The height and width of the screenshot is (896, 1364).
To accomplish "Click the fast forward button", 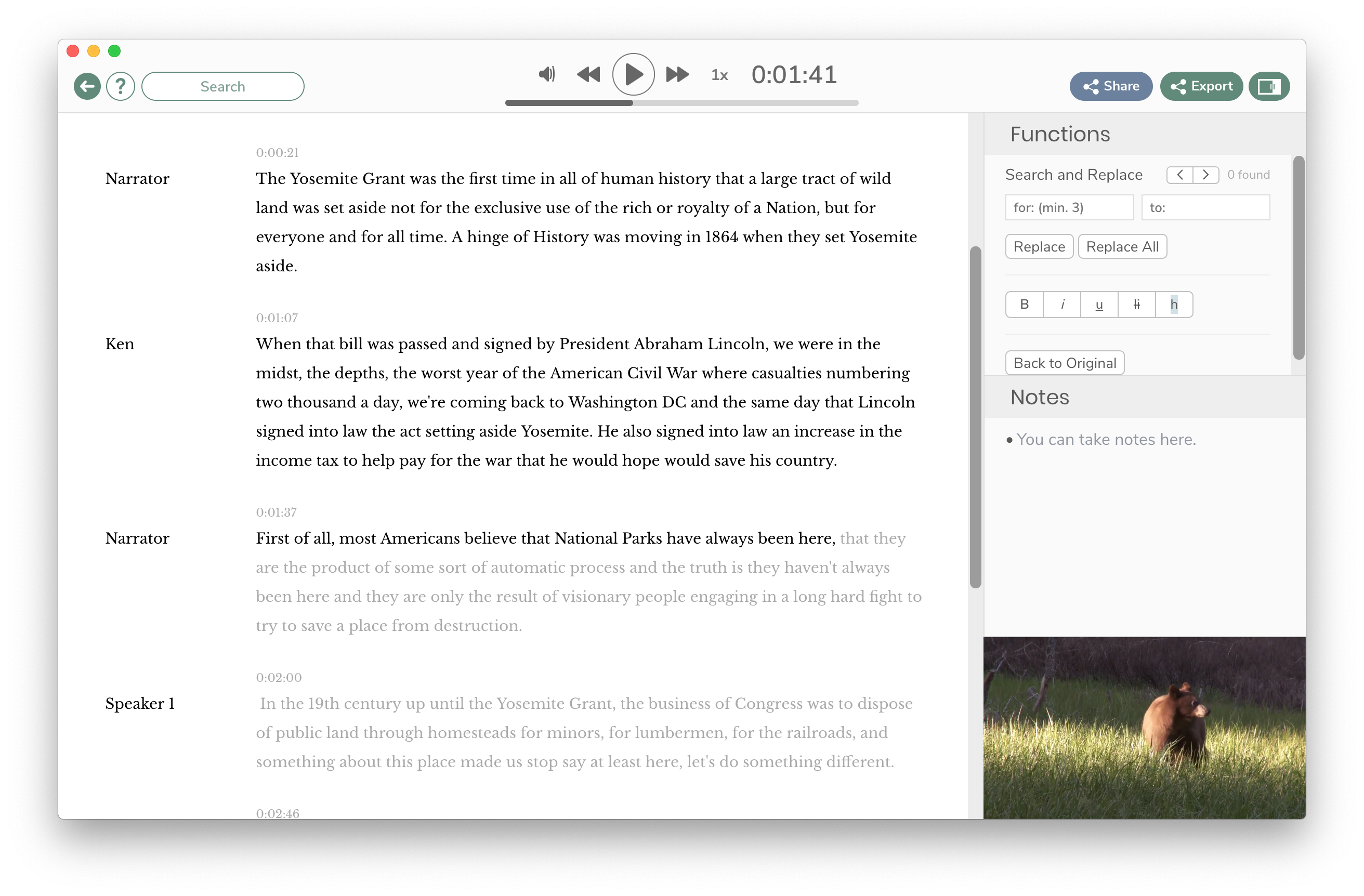I will click(677, 74).
